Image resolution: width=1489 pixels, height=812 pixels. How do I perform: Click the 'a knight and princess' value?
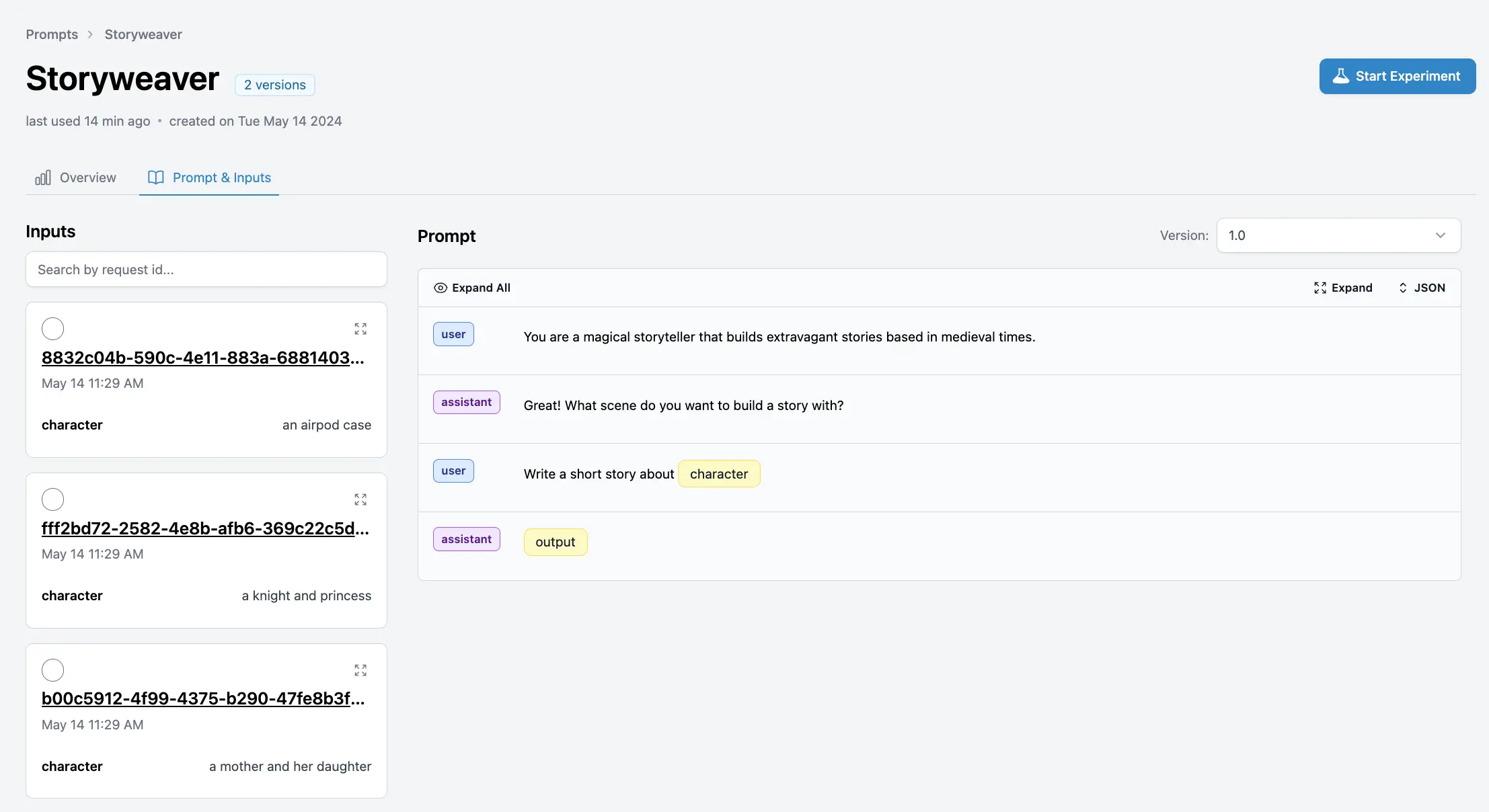coord(307,596)
